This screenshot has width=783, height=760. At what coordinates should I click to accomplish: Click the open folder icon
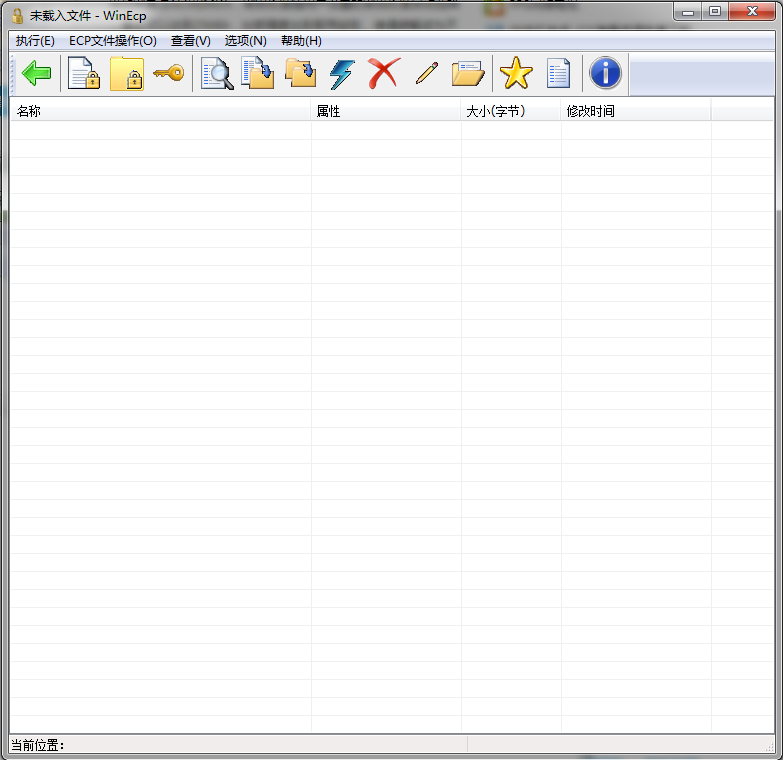click(467, 74)
